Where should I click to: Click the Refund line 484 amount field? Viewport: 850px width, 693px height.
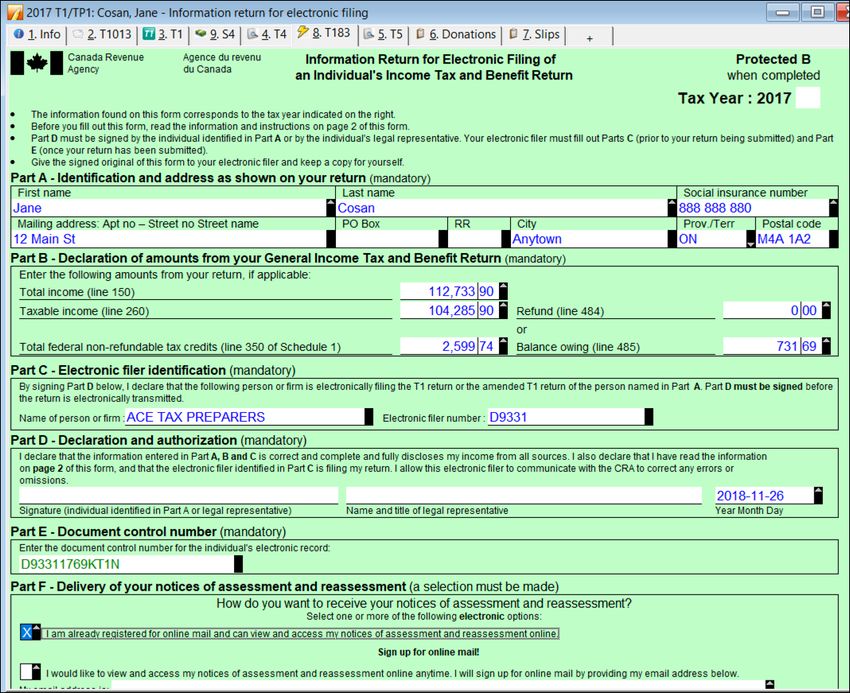tap(771, 310)
